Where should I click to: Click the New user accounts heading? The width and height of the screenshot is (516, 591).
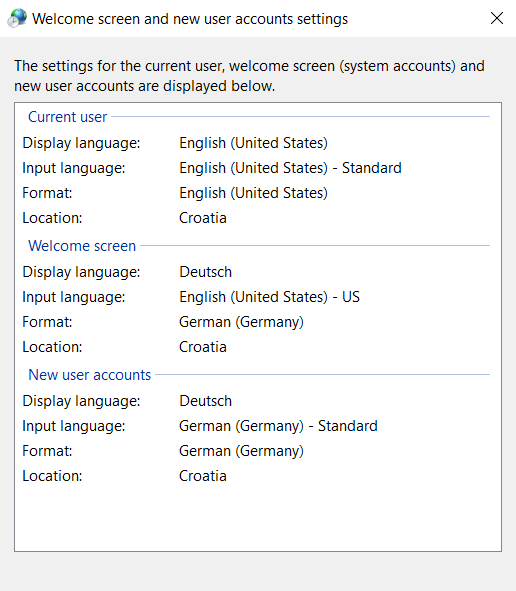coord(89,375)
